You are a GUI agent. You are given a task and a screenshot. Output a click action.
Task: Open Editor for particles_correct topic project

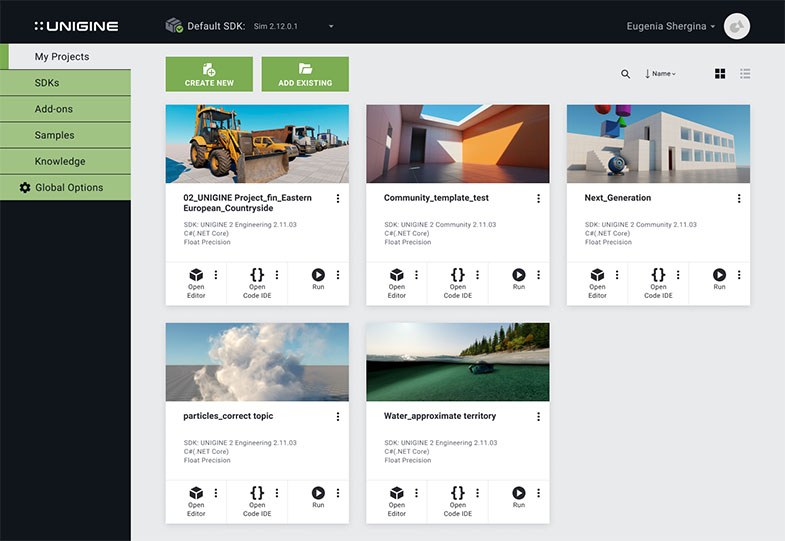pos(196,498)
